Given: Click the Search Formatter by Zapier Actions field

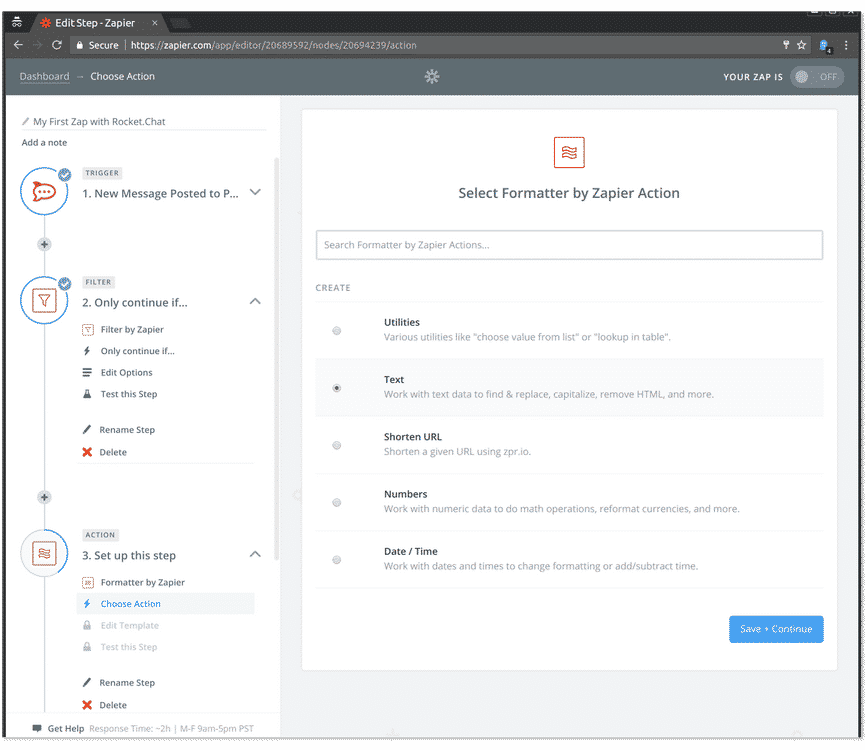Looking at the screenshot, I should 569,245.
